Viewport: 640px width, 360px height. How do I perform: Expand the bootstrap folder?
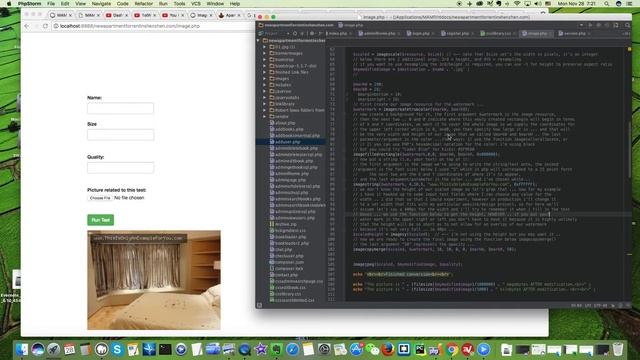coord(264,60)
